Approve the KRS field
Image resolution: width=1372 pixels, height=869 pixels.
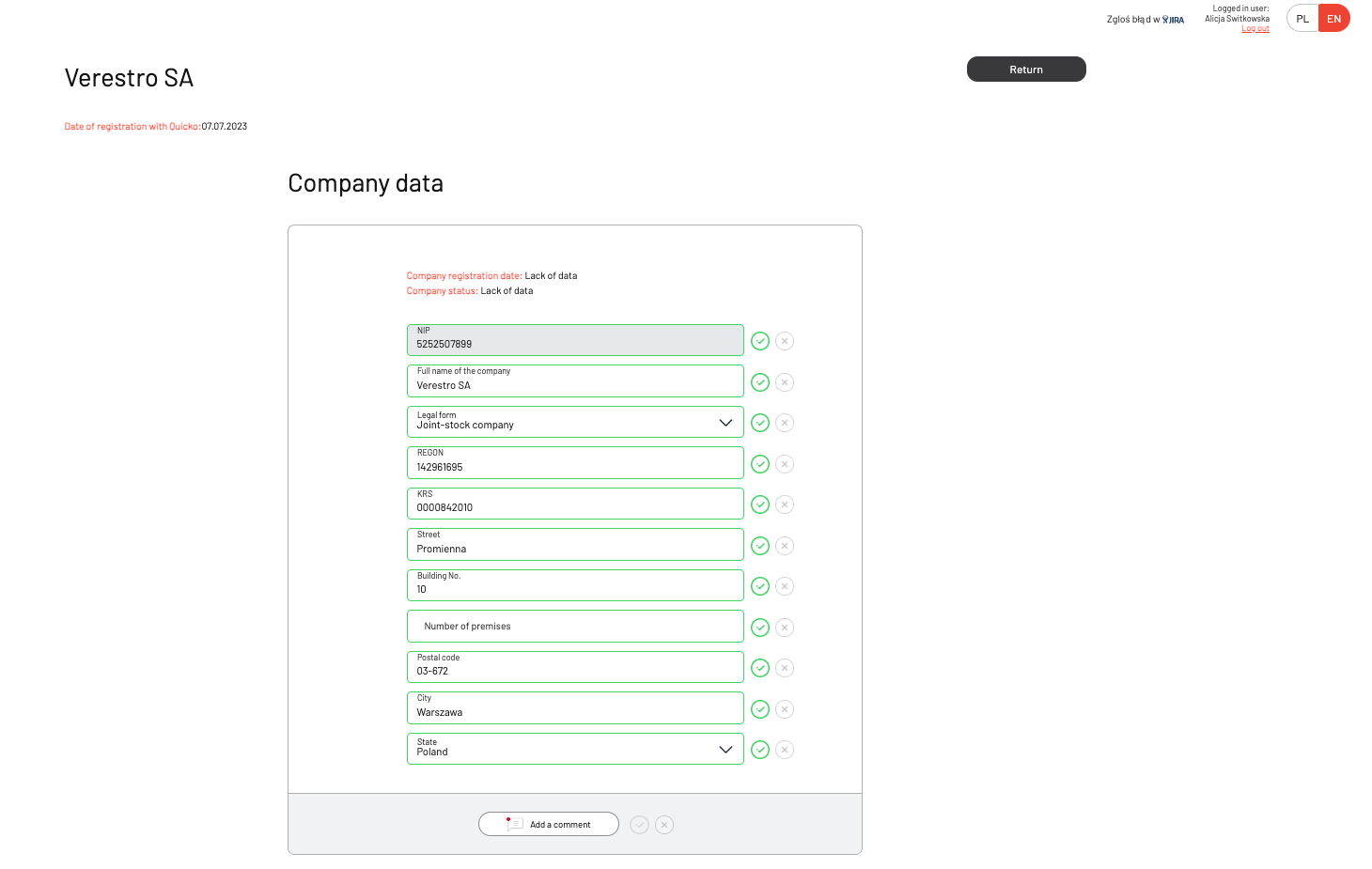click(760, 504)
